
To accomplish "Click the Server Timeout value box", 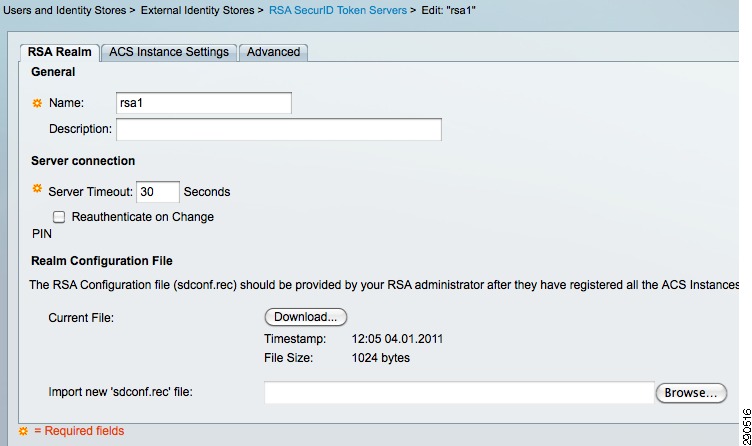I will click(x=158, y=192).
